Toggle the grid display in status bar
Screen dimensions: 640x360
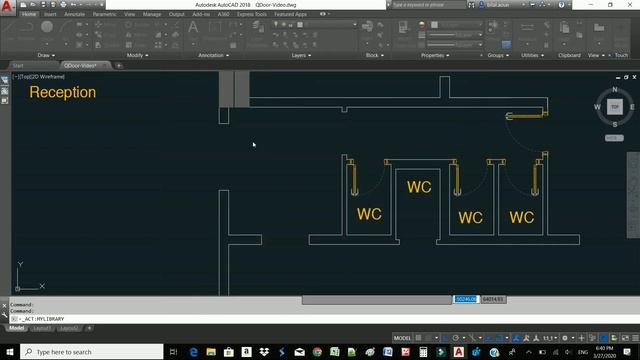tap(418, 338)
